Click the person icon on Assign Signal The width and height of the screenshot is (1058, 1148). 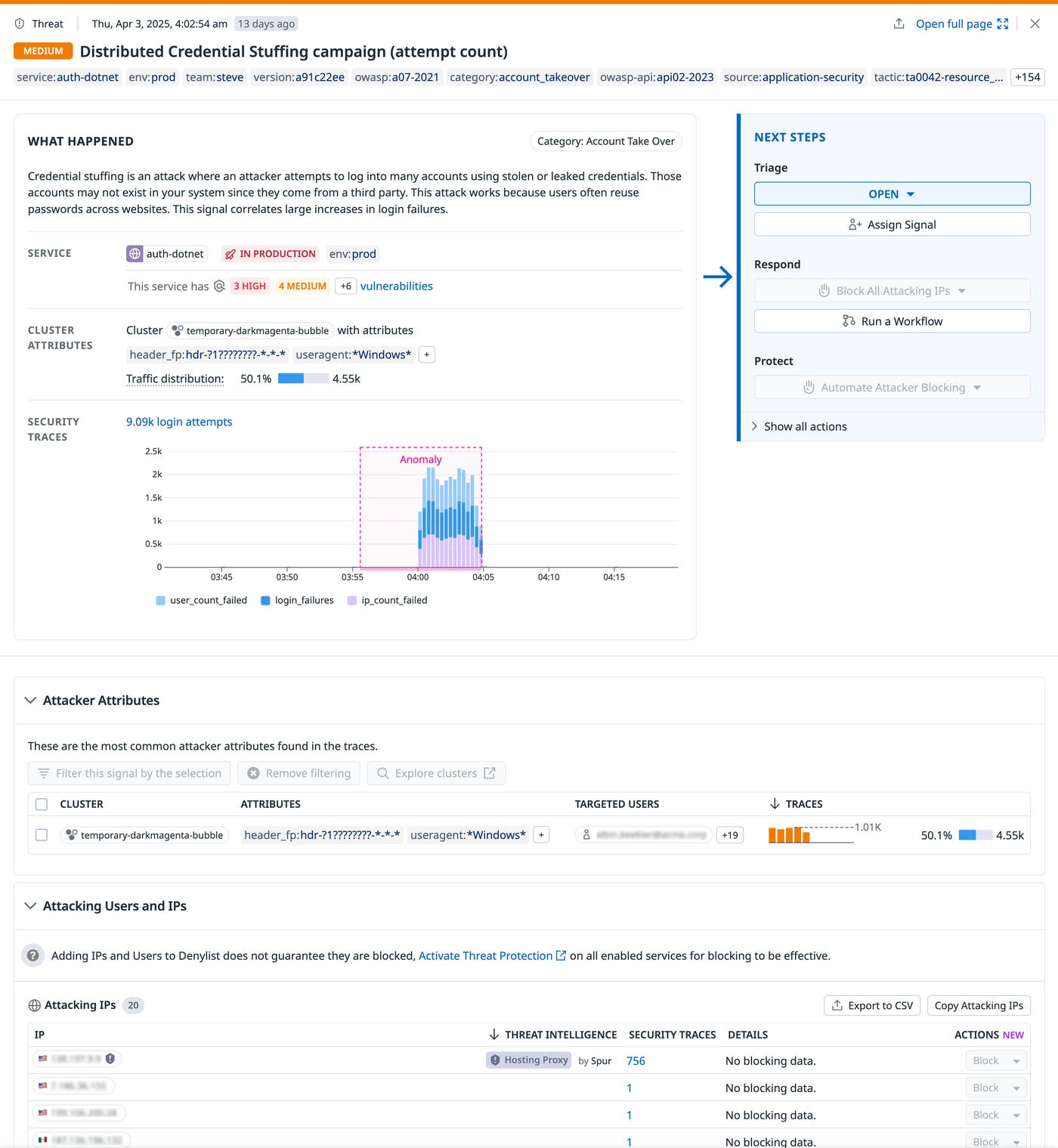point(854,224)
